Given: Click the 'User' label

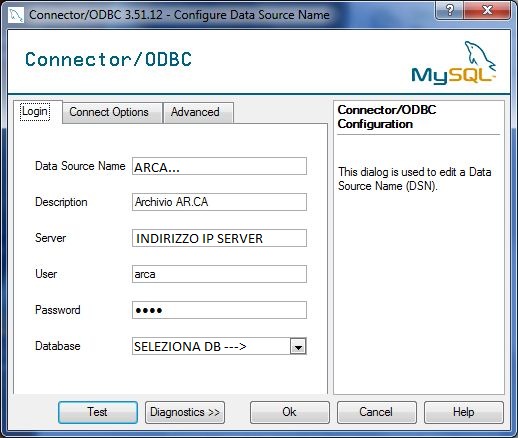Looking at the screenshot, I should click(x=46, y=274).
